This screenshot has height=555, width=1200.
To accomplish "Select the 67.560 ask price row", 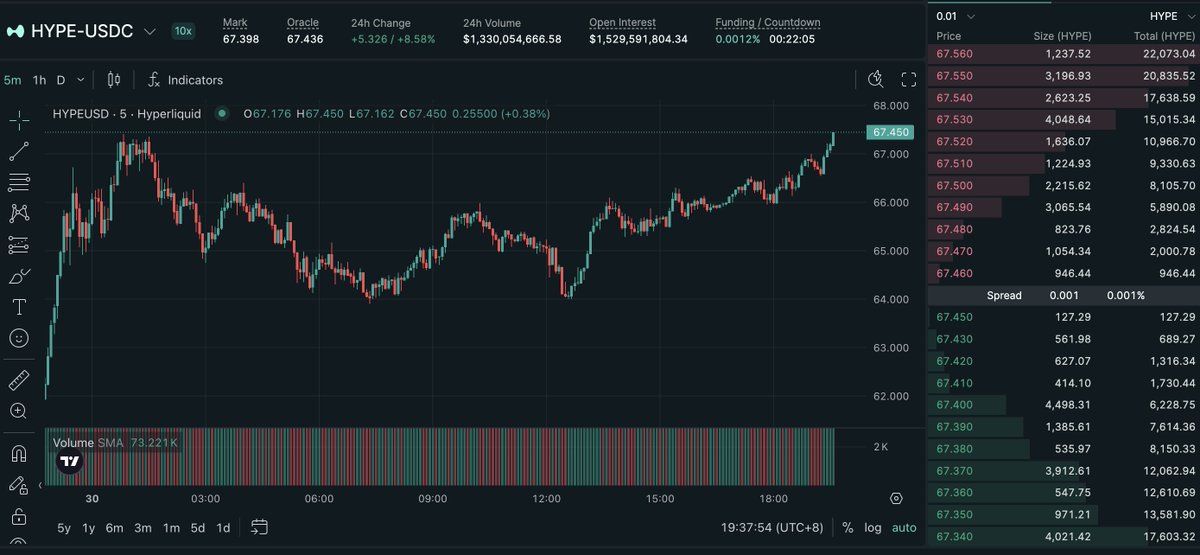I will (x=1064, y=54).
